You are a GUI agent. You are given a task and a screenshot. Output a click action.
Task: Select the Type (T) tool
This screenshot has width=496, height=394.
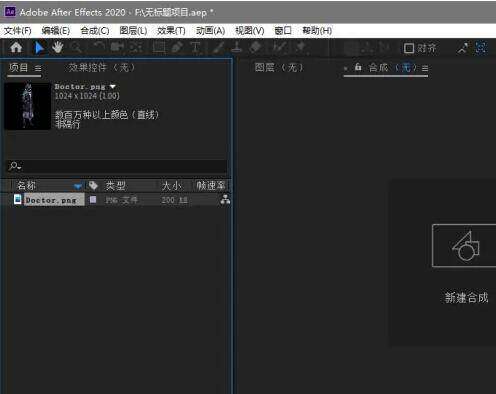click(x=196, y=47)
